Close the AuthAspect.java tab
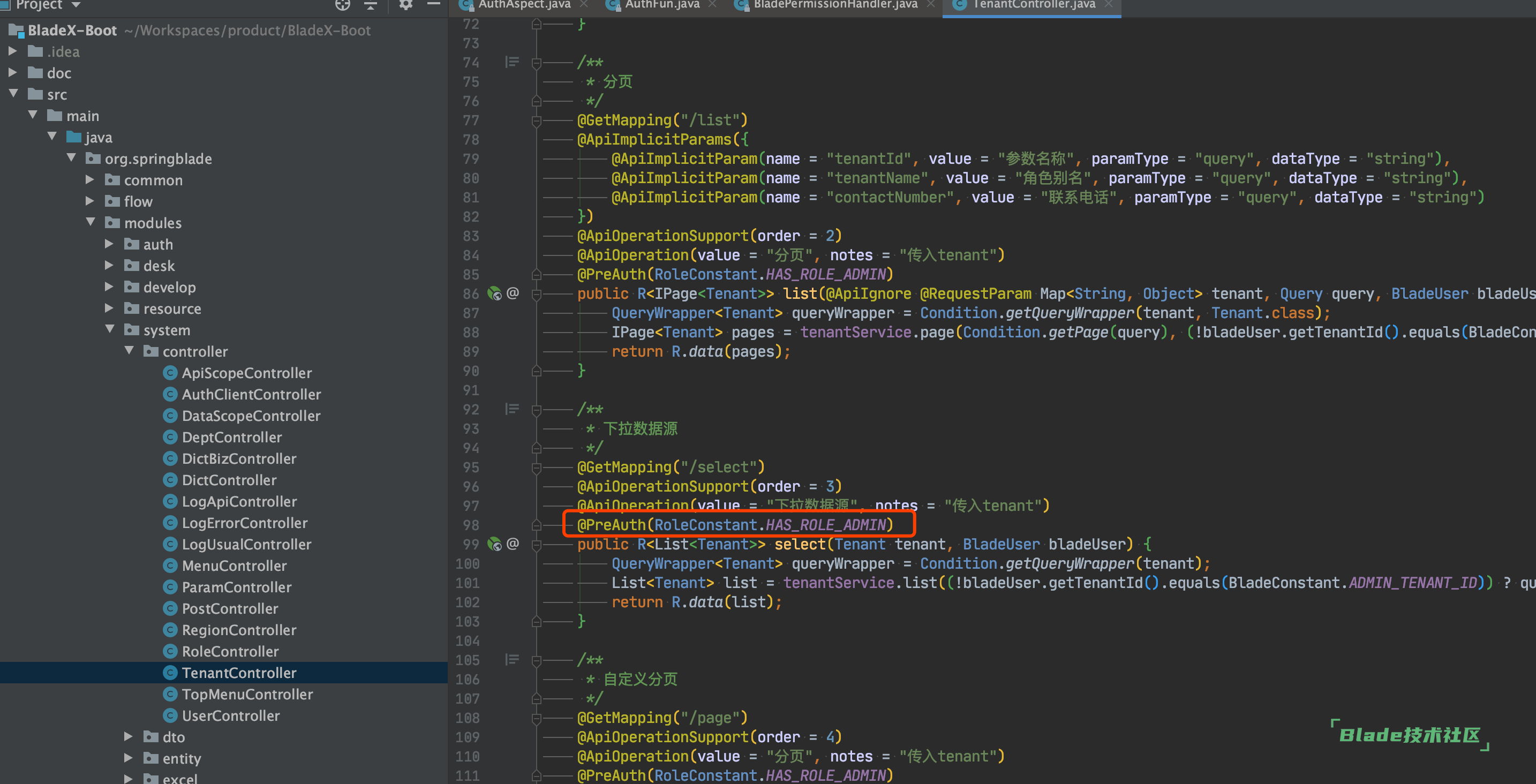This screenshot has height=784, width=1536. click(x=584, y=4)
